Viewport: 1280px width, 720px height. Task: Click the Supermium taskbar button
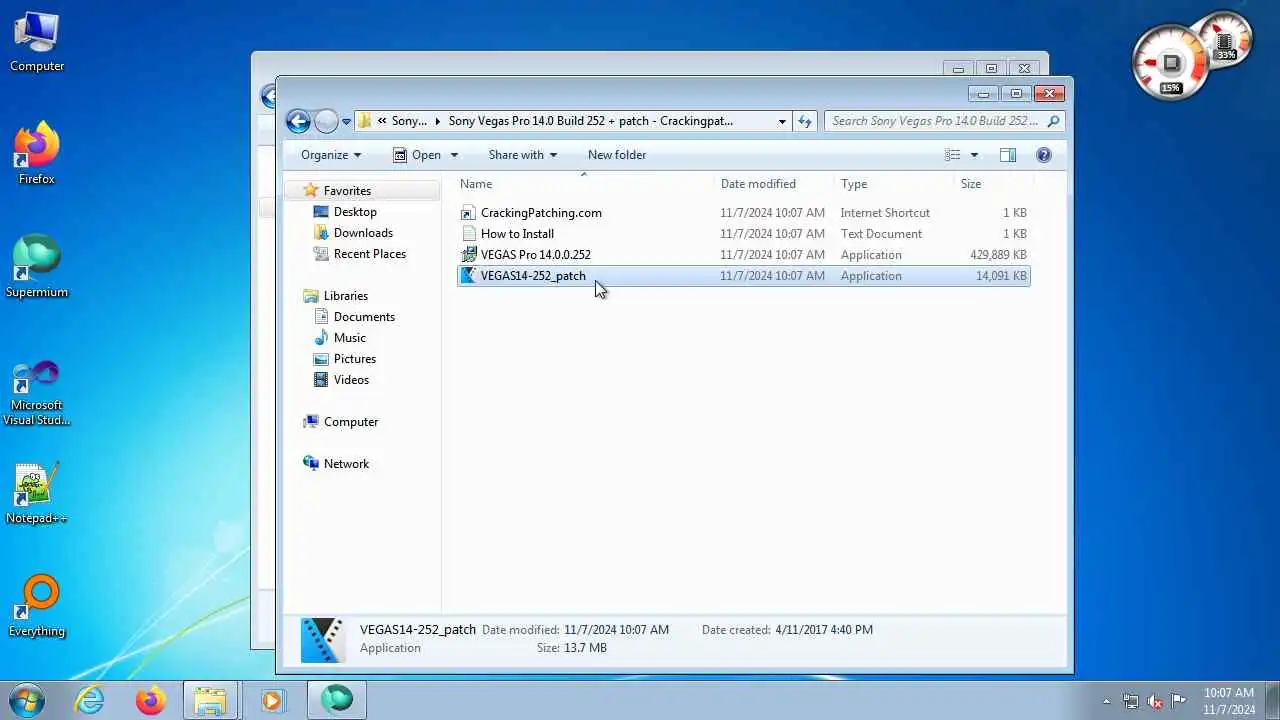(337, 700)
